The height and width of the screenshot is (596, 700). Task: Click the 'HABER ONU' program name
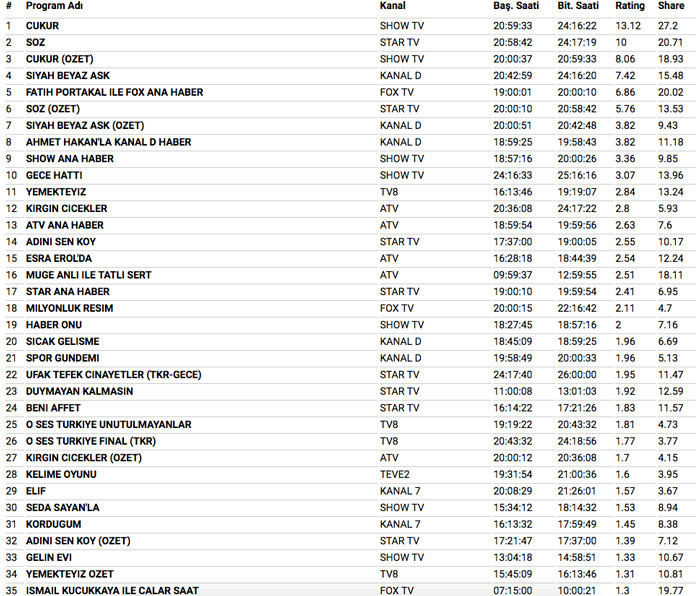point(54,325)
